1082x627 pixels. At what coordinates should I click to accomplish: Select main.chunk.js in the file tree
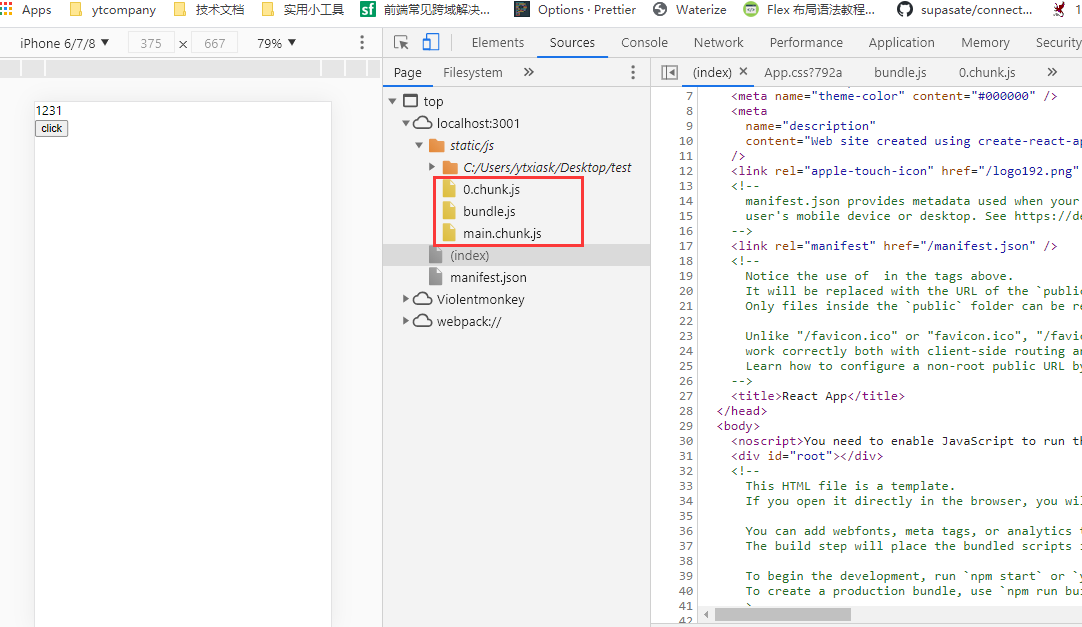(x=502, y=233)
